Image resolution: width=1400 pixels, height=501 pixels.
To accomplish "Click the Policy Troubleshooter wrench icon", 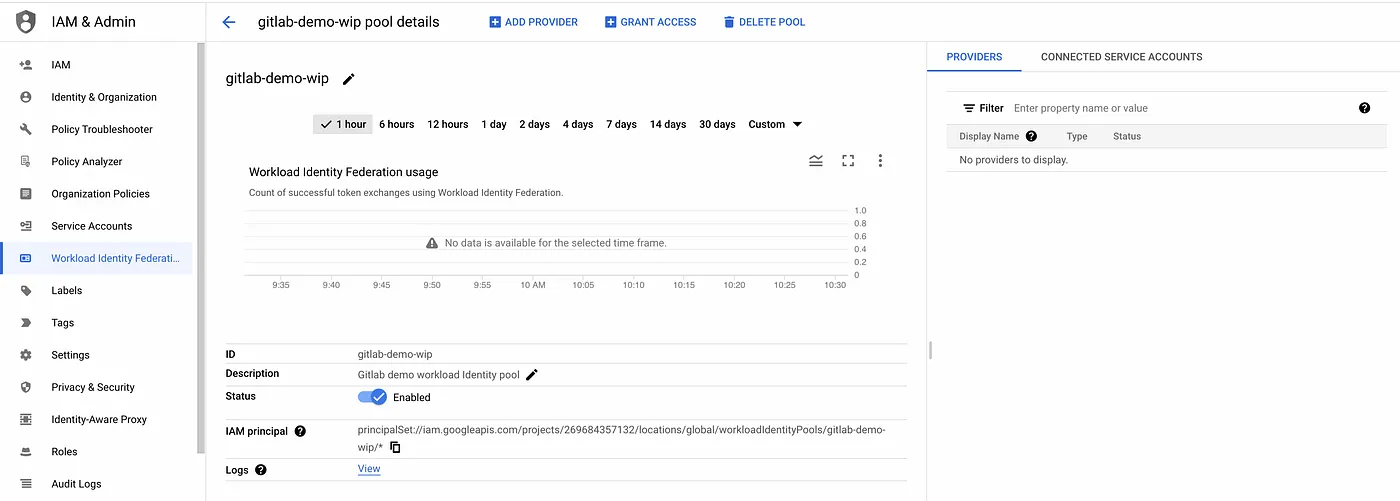I will click(x=26, y=129).
